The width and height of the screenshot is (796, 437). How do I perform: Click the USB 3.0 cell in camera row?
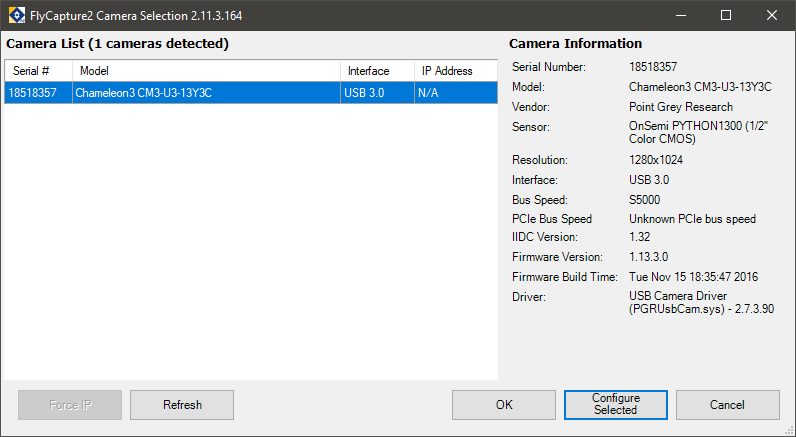click(364, 93)
